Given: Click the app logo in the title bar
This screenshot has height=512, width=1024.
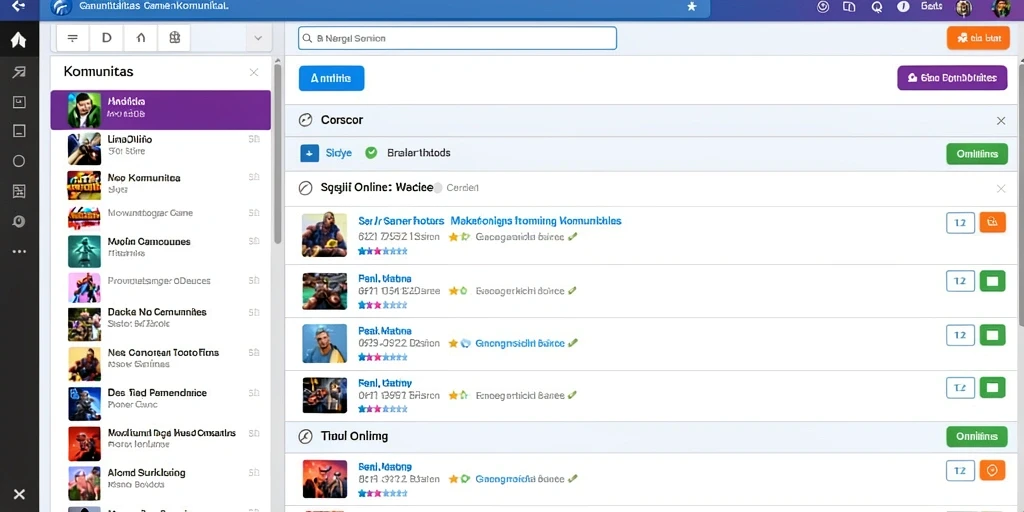Looking at the screenshot, I should [x=61, y=7].
